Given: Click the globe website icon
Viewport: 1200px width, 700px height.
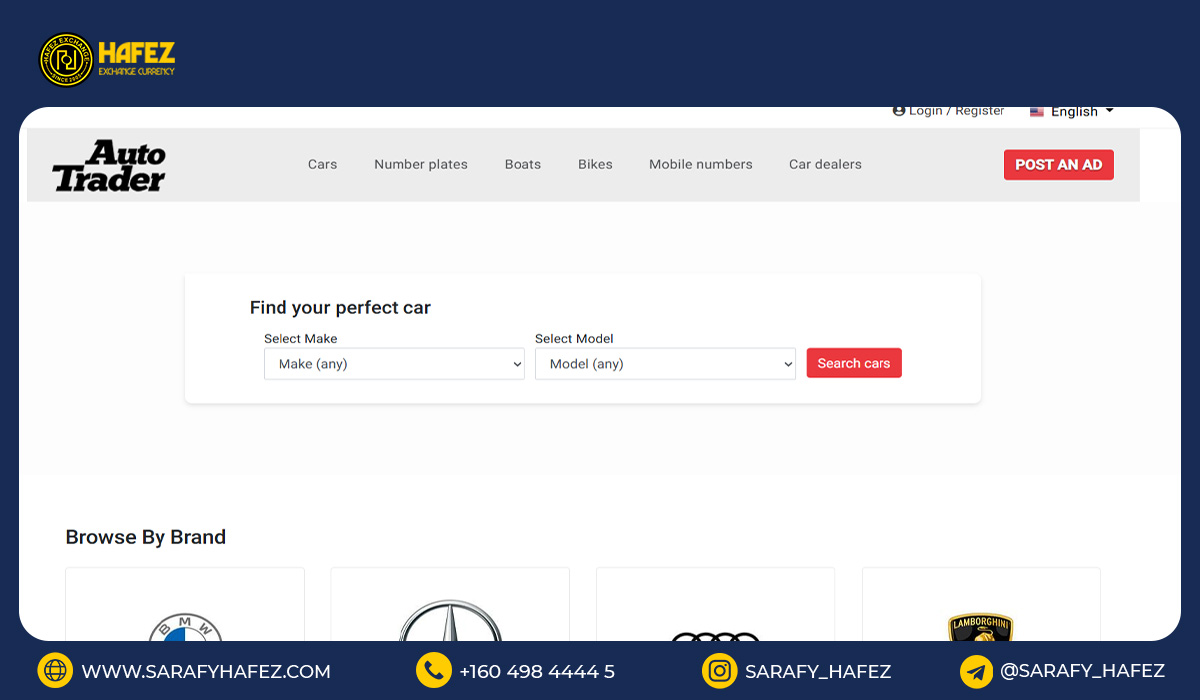Looking at the screenshot, I should (55, 671).
